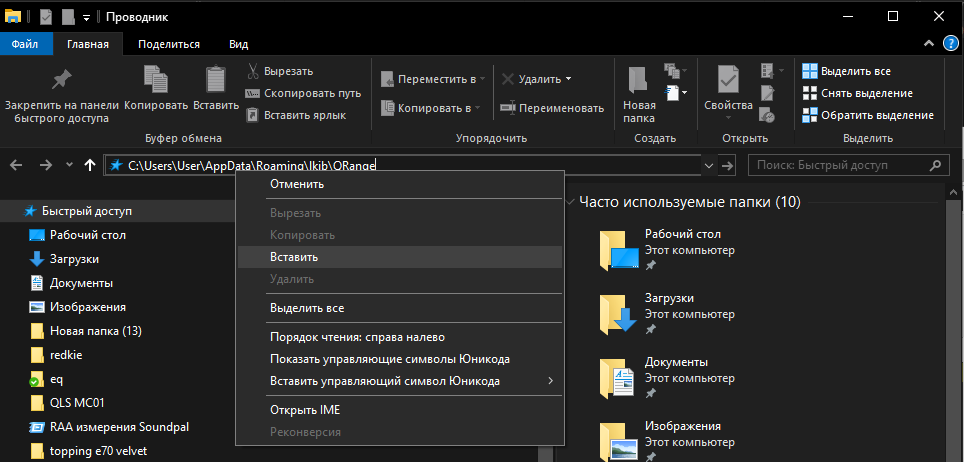The image size is (964, 462).
Task: Click Edit icon in Открыть group
Action: 767,93
